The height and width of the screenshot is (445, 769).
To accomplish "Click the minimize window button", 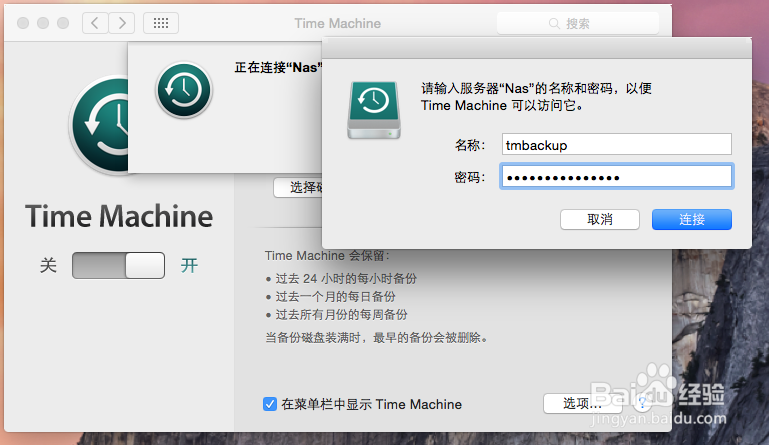I will tap(43, 23).
